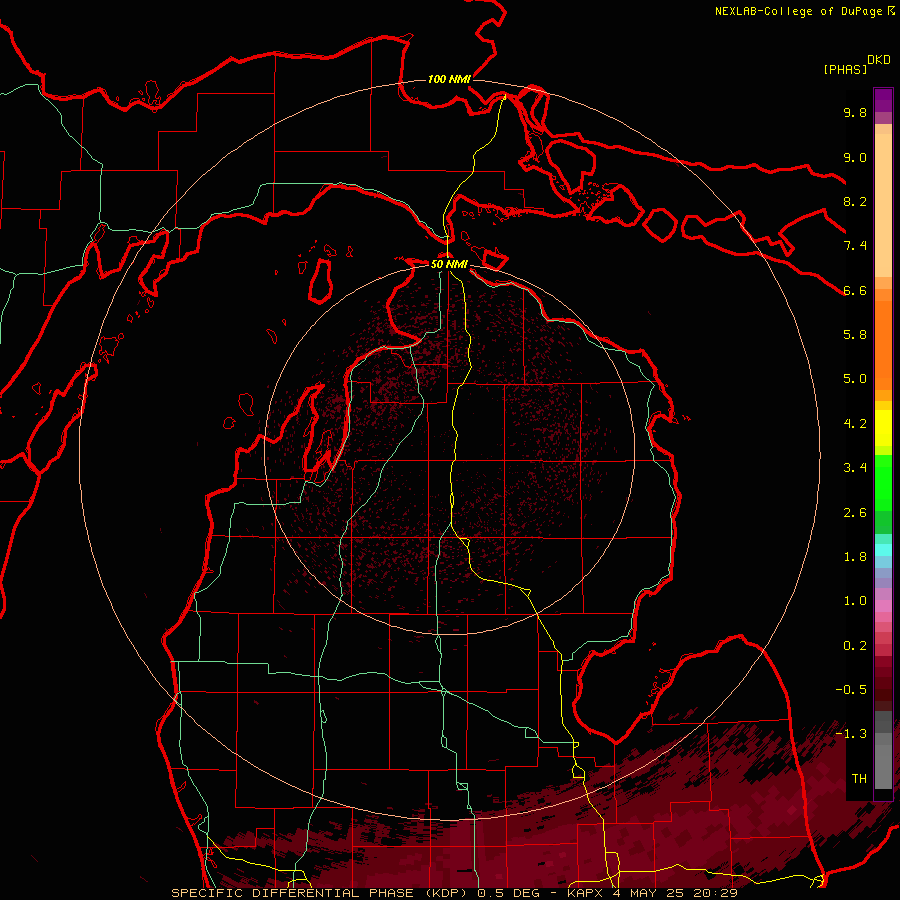Image resolution: width=900 pixels, height=900 pixels.
Task: Click the 3.4 legend scale value
Action: point(855,468)
